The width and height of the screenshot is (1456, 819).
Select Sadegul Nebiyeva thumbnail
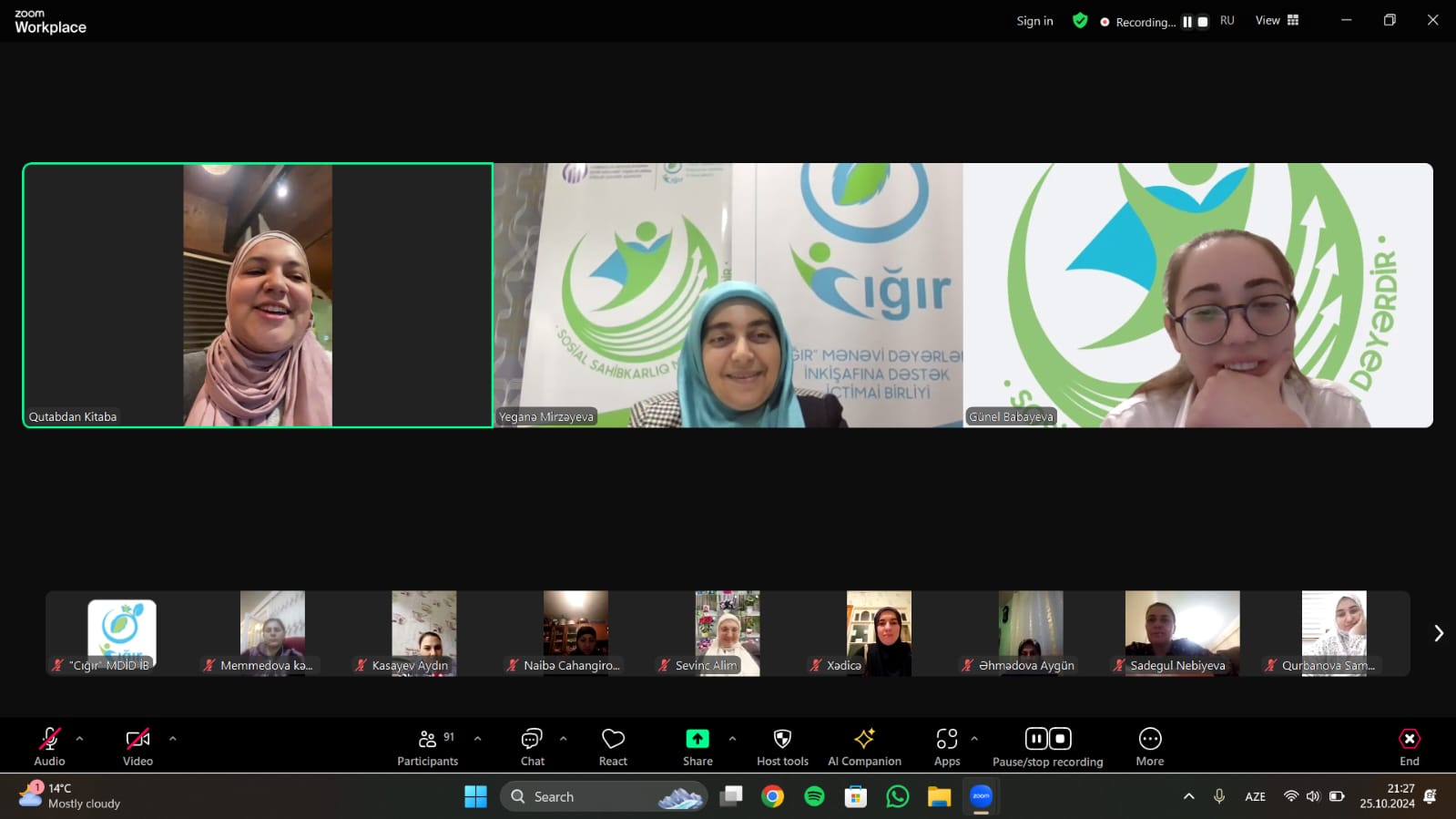(x=1182, y=633)
